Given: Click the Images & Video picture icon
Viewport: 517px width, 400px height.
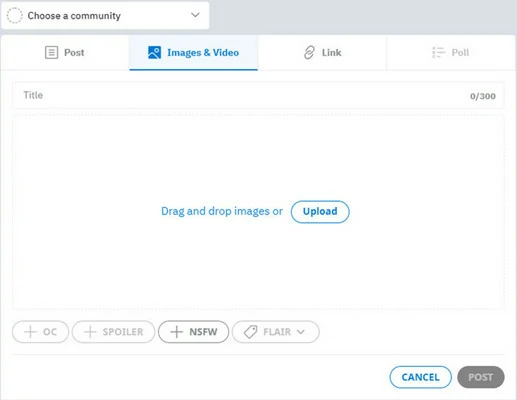Looking at the screenshot, I should coord(154,53).
